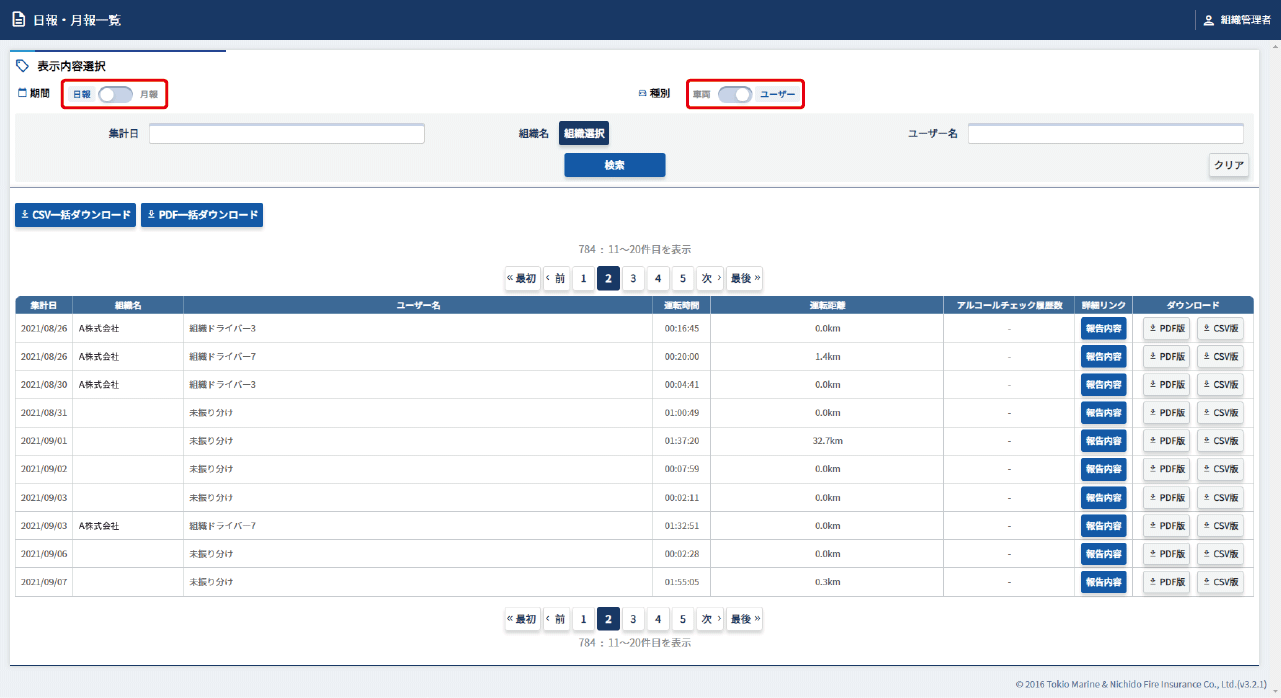Image resolution: width=1281 pixels, height=698 pixels.
Task: Download PDF版 for the 2021/09/01 row
Action: [1166, 441]
